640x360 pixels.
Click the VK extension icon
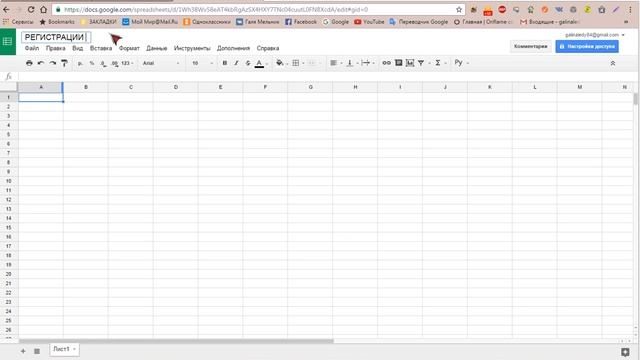pyautogui.click(x=559, y=9)
